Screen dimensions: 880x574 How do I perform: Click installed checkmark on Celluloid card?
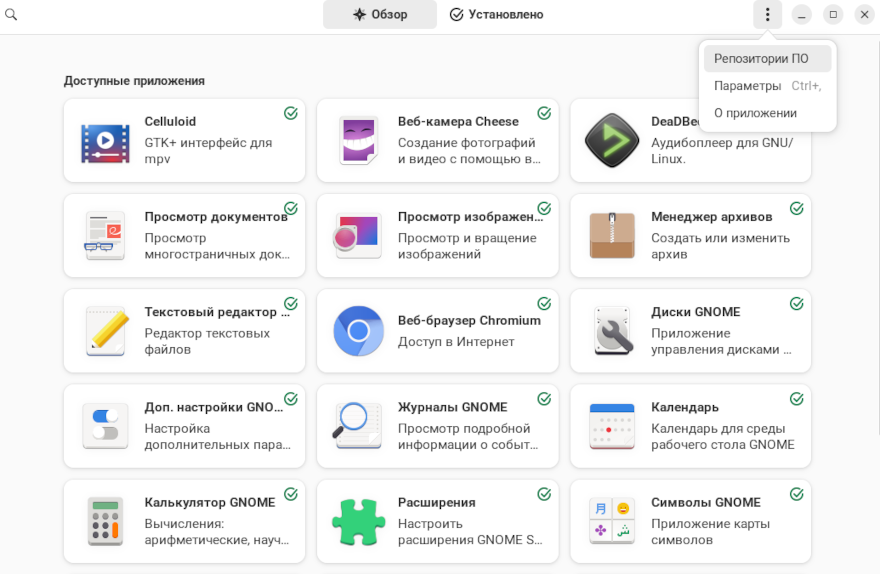click(x=291, y=113)
